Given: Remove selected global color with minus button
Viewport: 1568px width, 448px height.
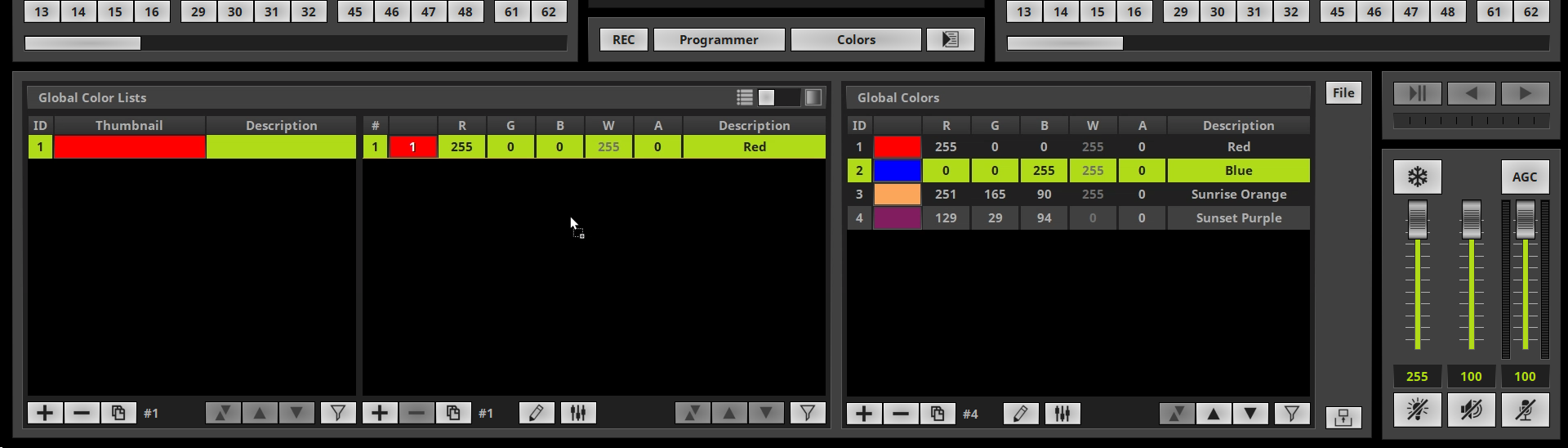Looking at the screenshot, I should pyautogui.click(x=901, y=414).
